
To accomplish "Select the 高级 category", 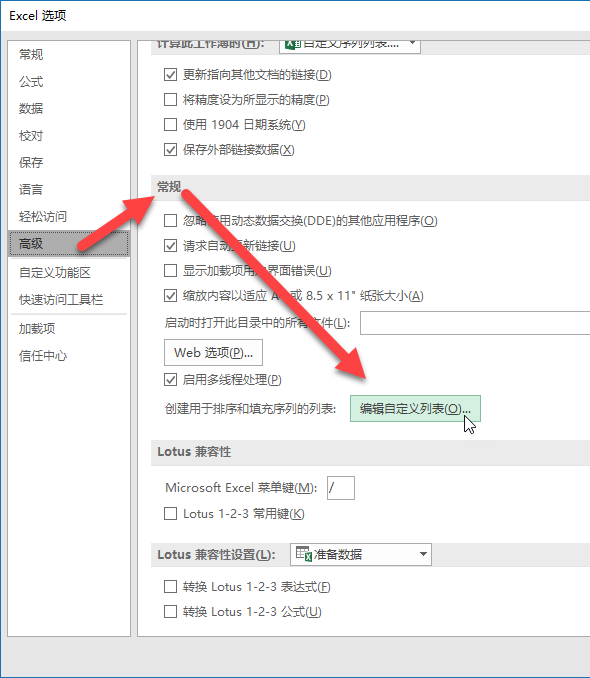I will click(69, 243).
